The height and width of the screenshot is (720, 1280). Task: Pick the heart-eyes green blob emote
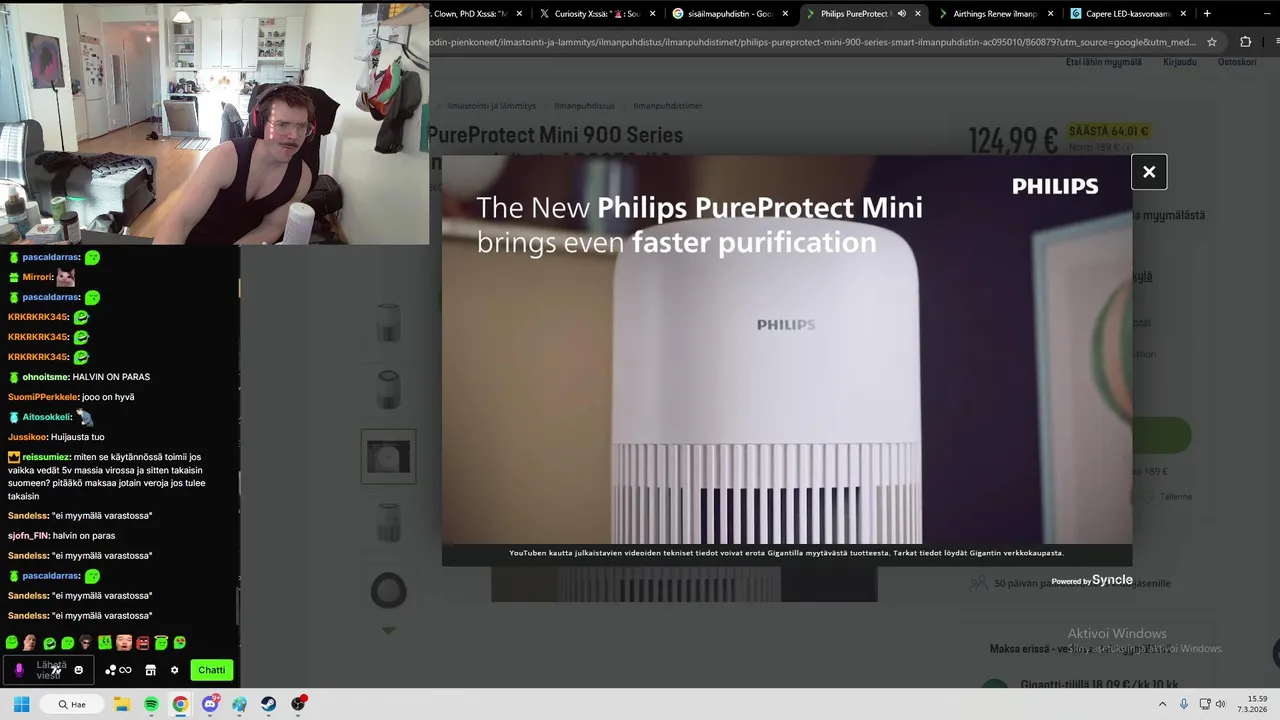(x=180, y=643)
